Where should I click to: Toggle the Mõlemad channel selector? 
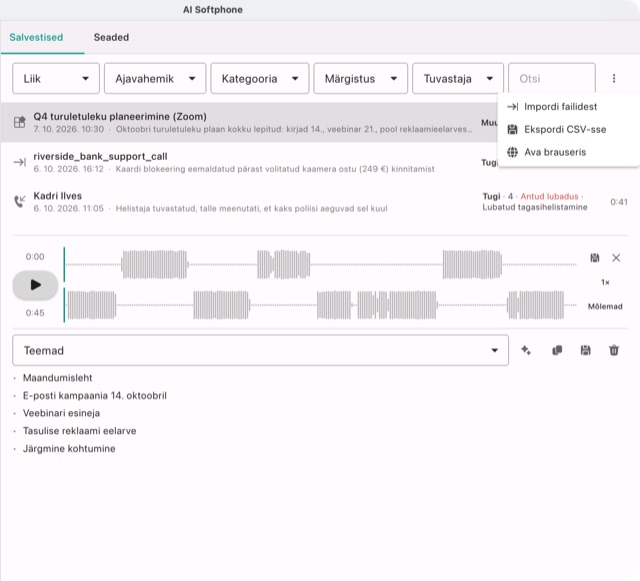coord(605,306)
